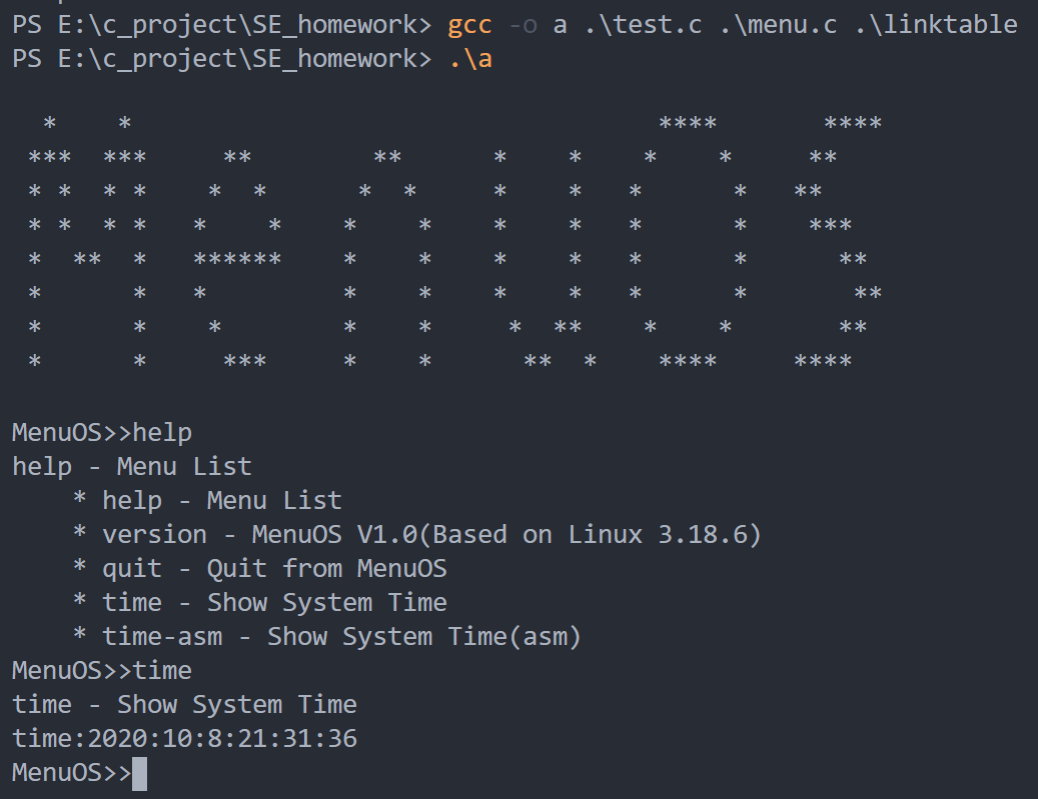1038x799 pixels.
Task: Click the typed help command after MenuOS>>
Action: [162, 433]
